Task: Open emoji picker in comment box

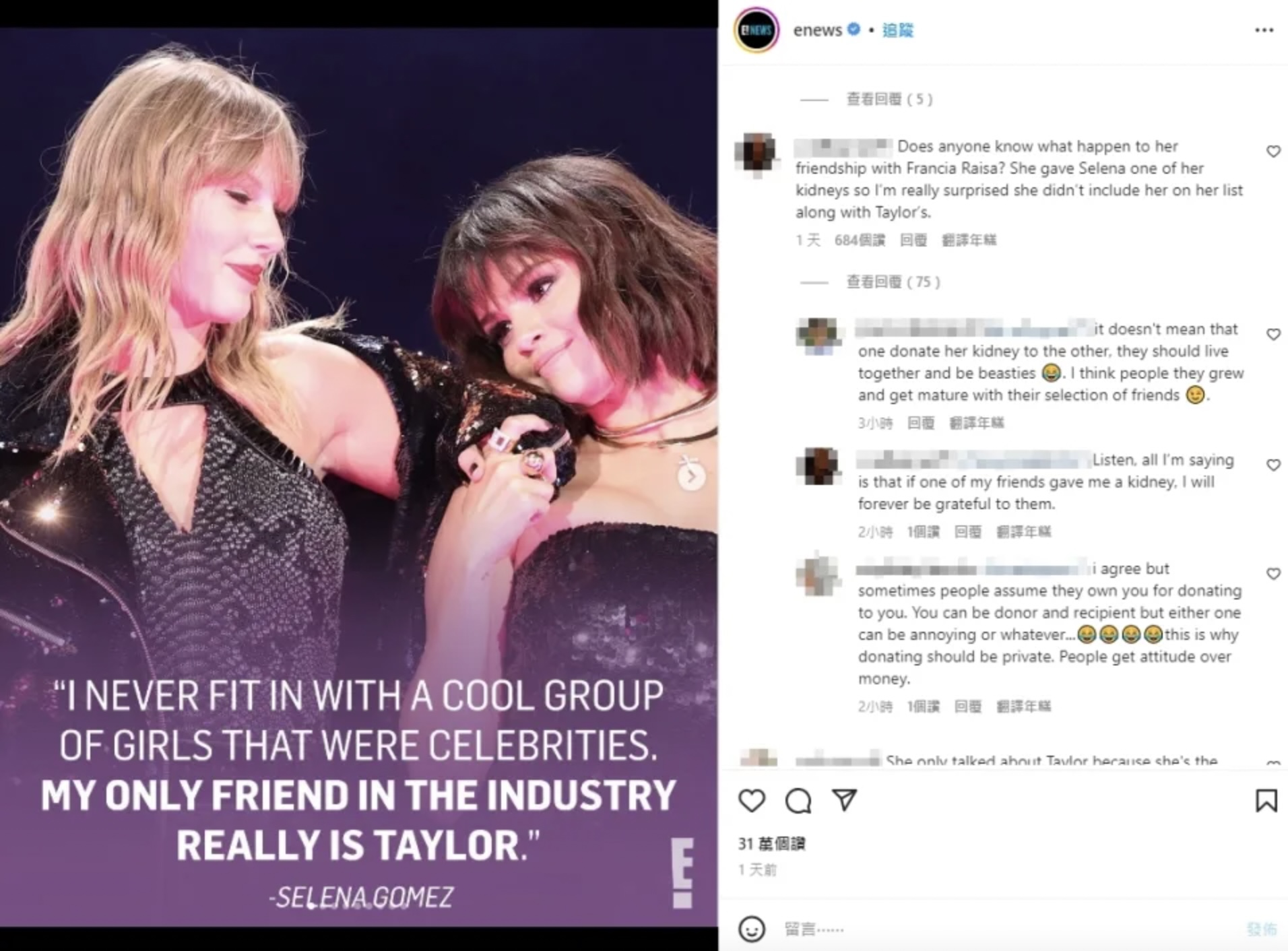Action: click(752, 929)
